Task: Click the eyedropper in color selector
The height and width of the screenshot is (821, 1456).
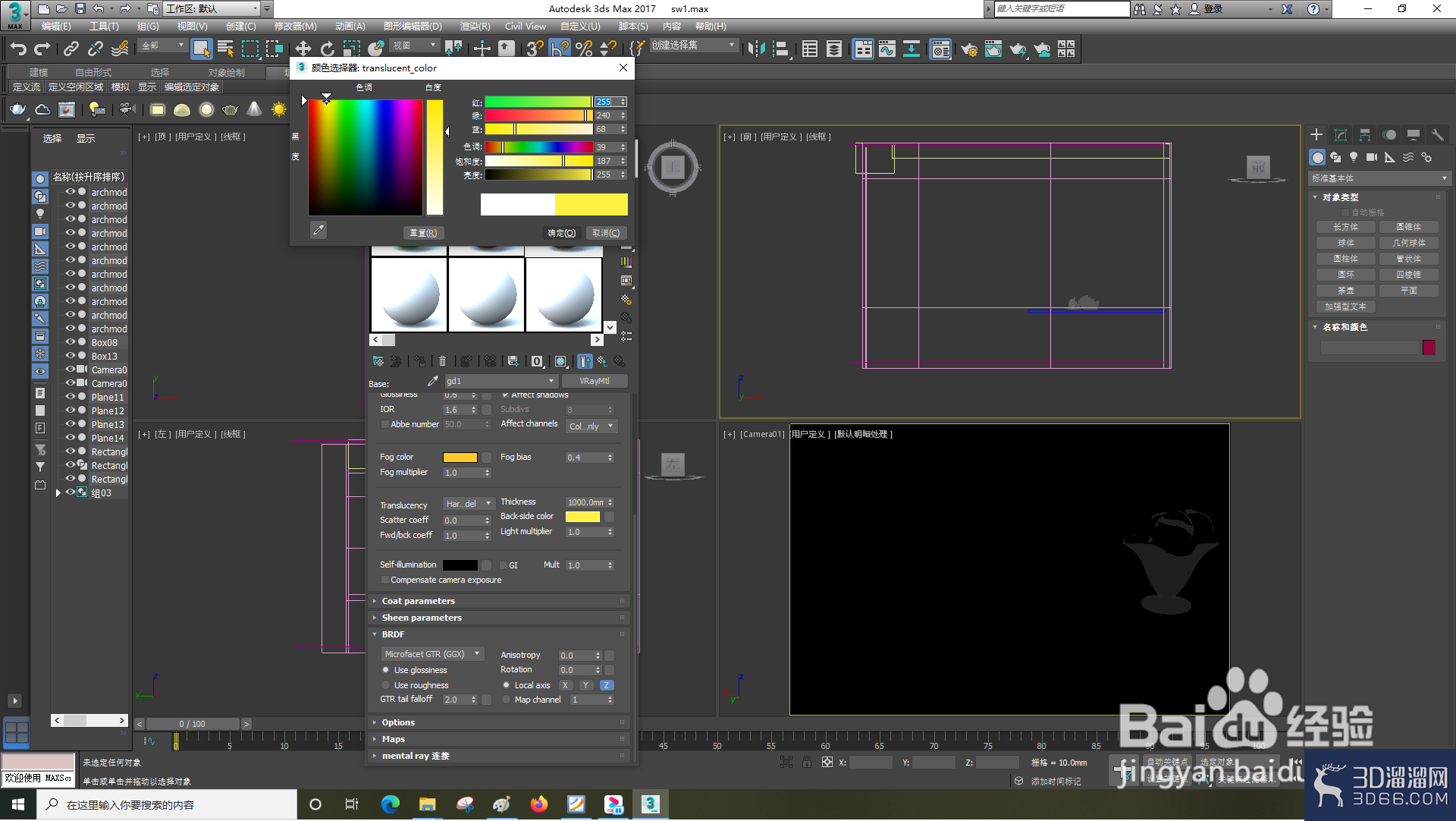Action: pos(318,230)
